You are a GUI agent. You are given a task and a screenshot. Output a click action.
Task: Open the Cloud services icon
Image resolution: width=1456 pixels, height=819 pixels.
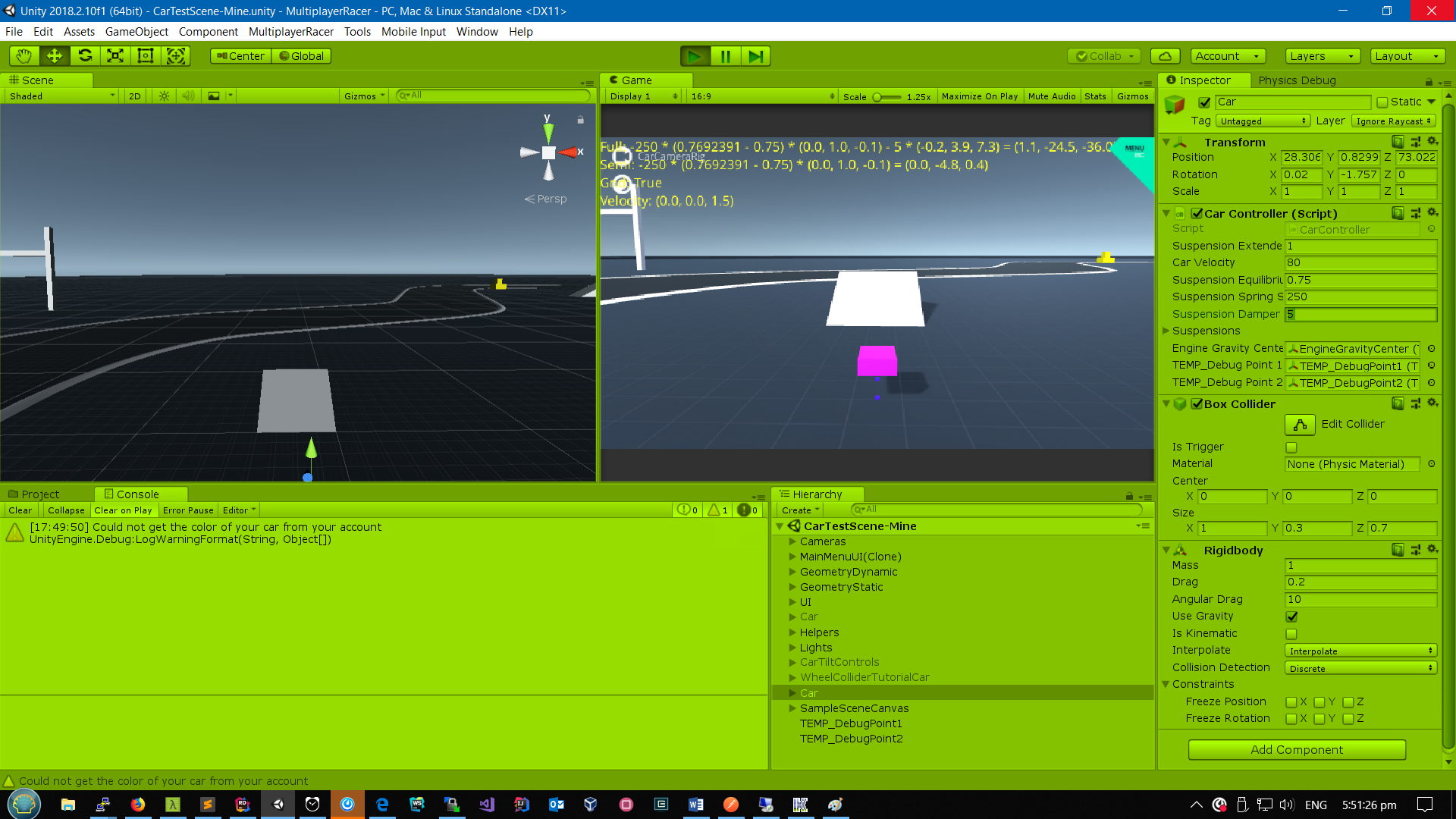click(x=1165, y=56)
